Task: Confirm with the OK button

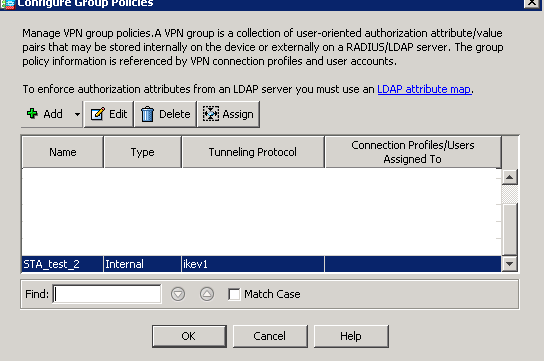Action: [189, 336]
